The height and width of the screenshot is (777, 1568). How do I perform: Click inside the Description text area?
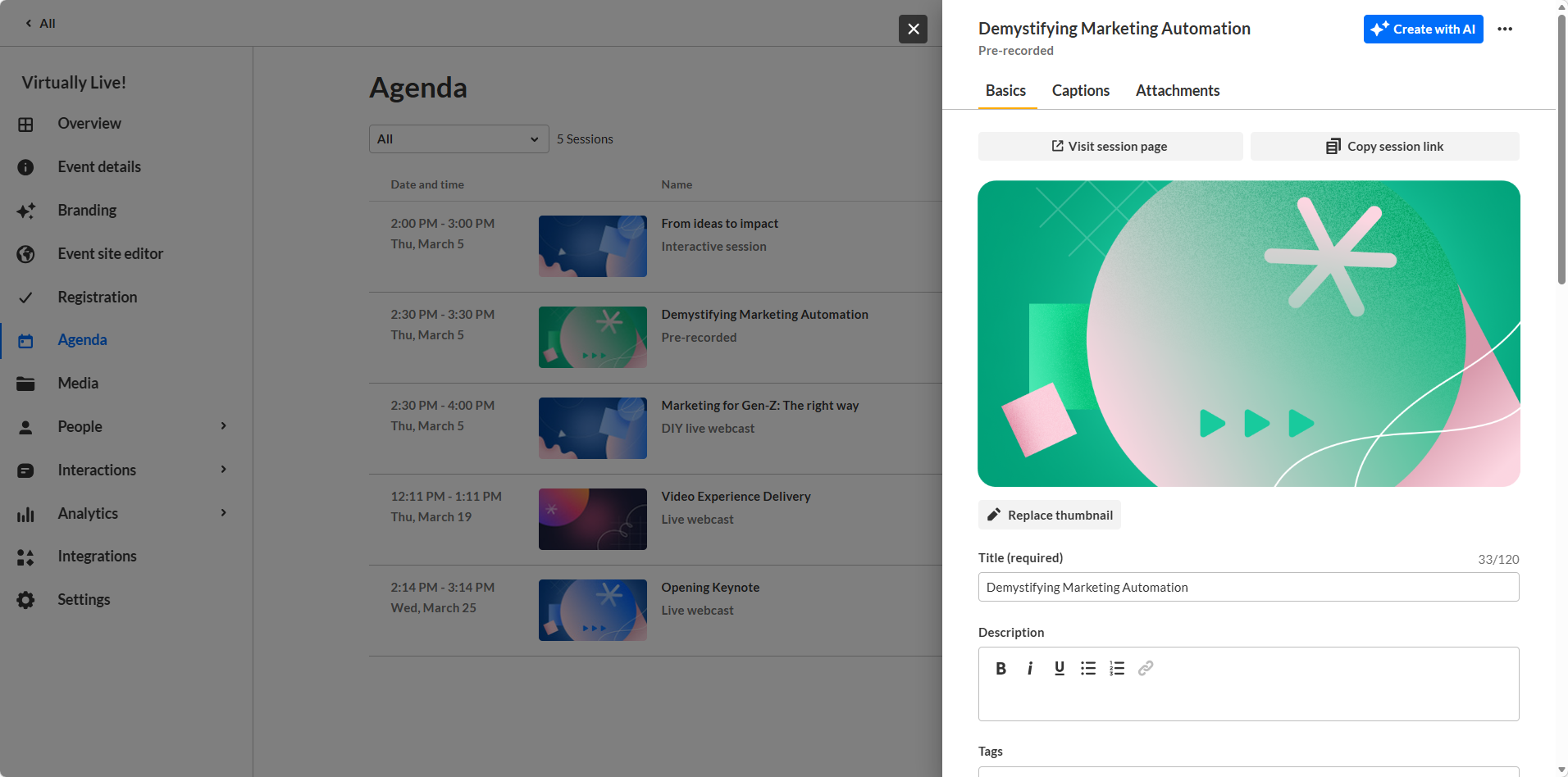tap(1248, 702)
